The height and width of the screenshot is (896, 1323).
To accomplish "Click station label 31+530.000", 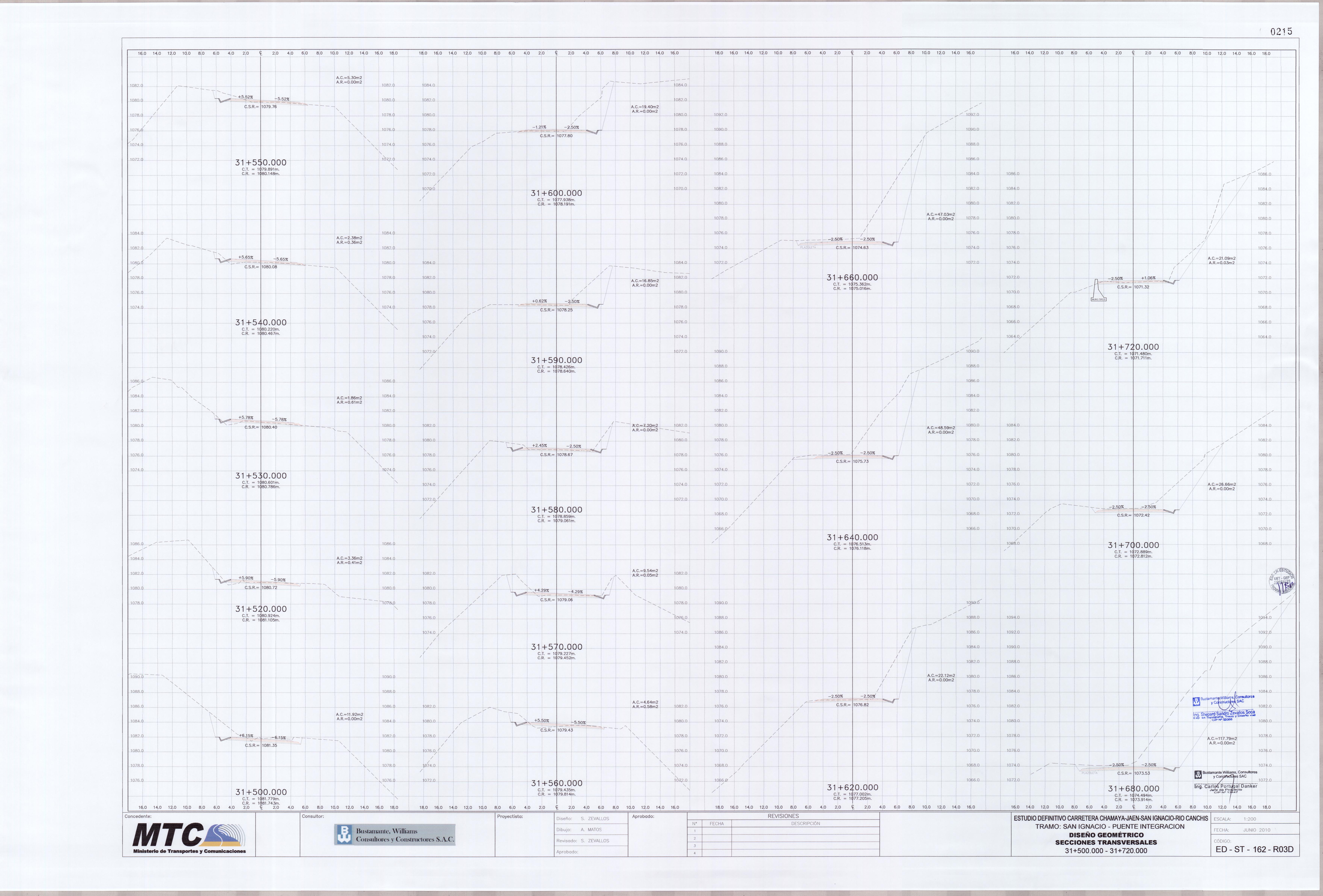I will pos(261,476).
